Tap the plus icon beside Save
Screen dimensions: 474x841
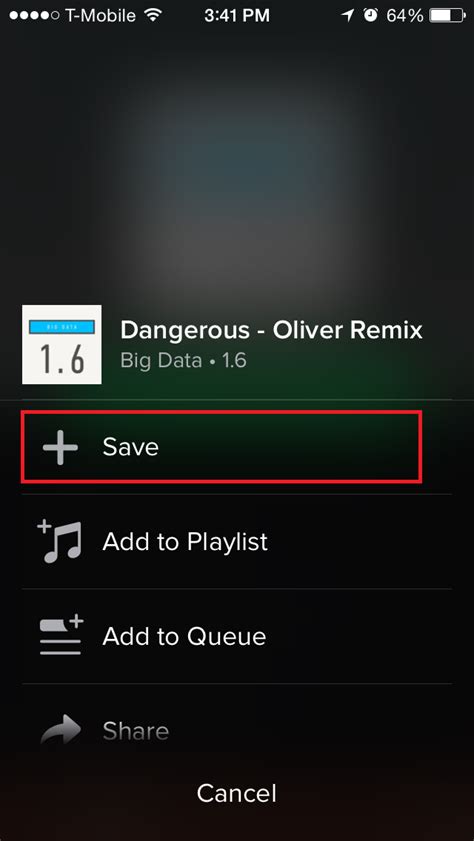click(60, 447)
